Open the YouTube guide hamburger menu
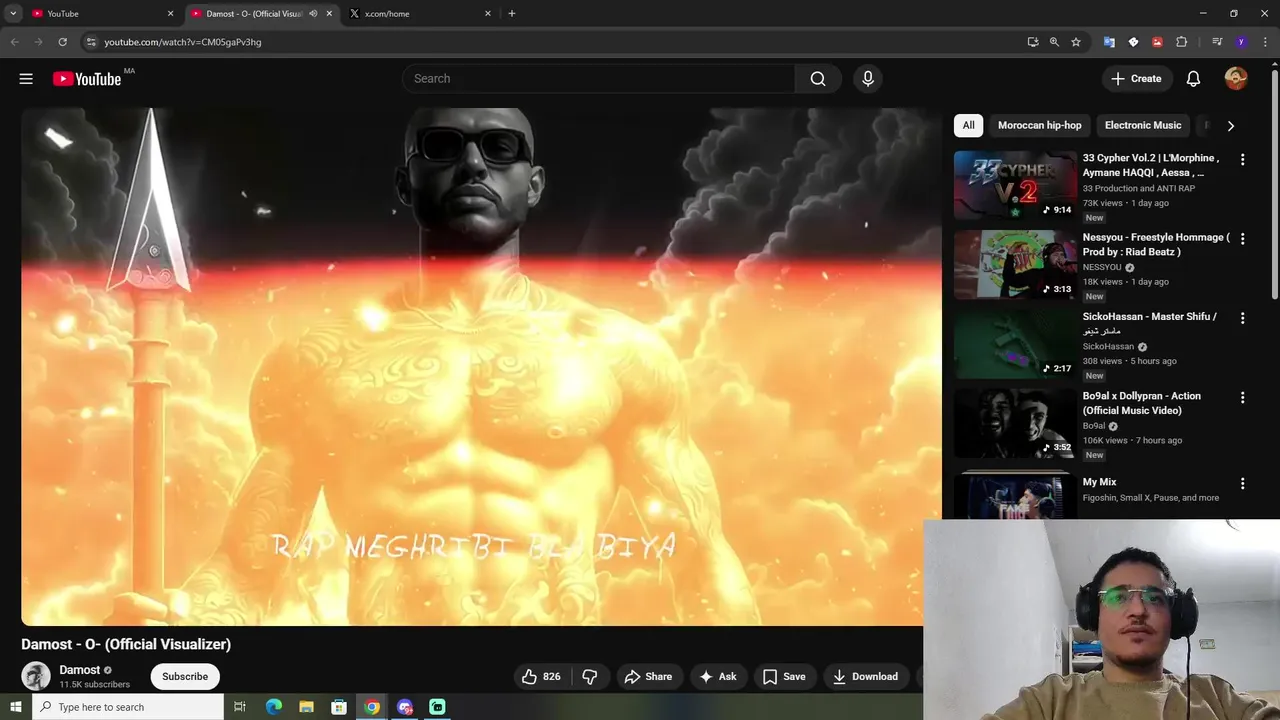This screenshot has width=1280, height=720. point(26,79)
